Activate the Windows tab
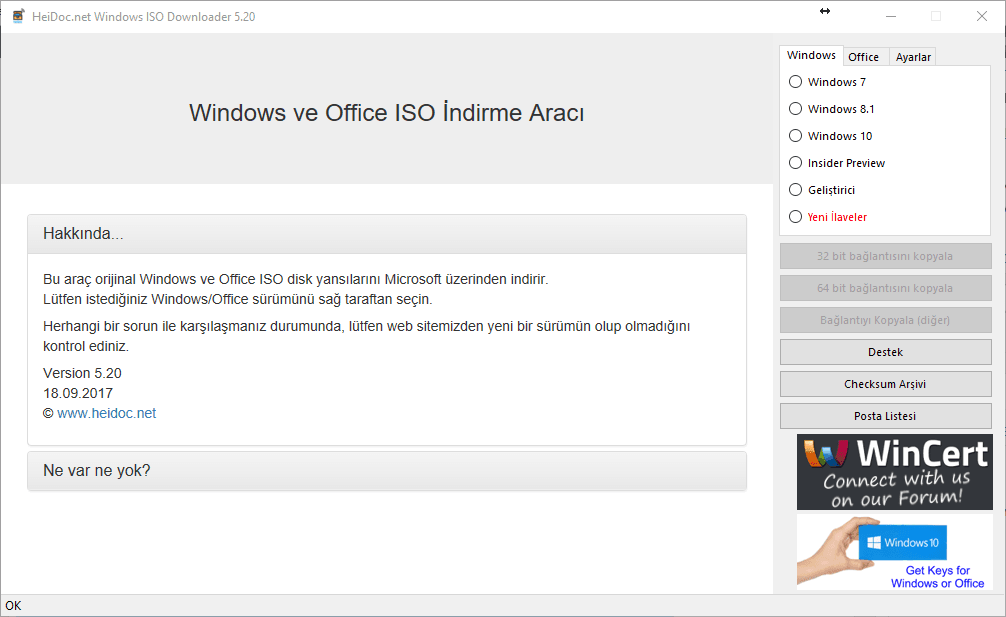The width and height of the screenshot is (1006, 617). coord(812,55)
